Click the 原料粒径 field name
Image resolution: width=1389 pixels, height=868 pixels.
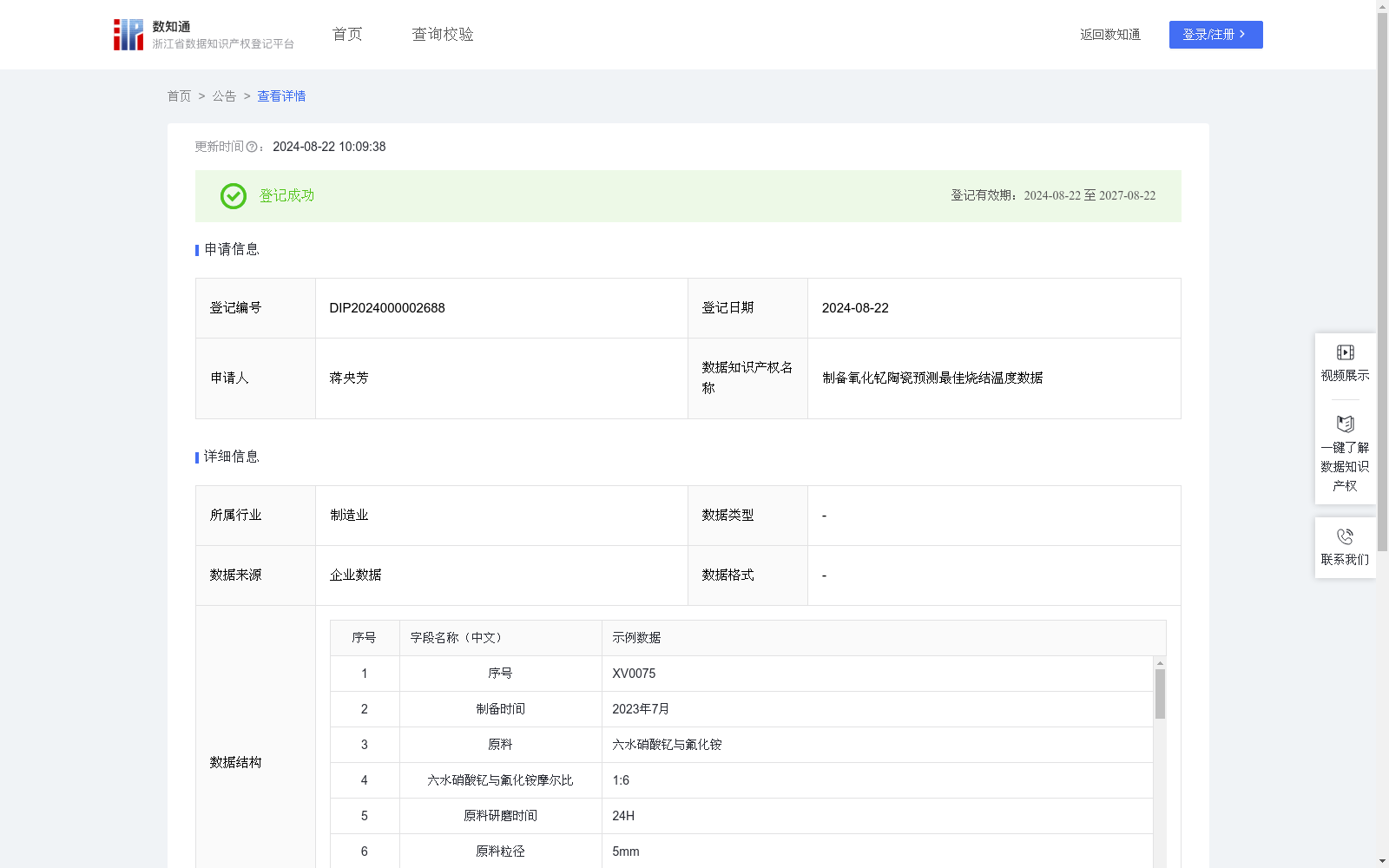tap(500, 852)
